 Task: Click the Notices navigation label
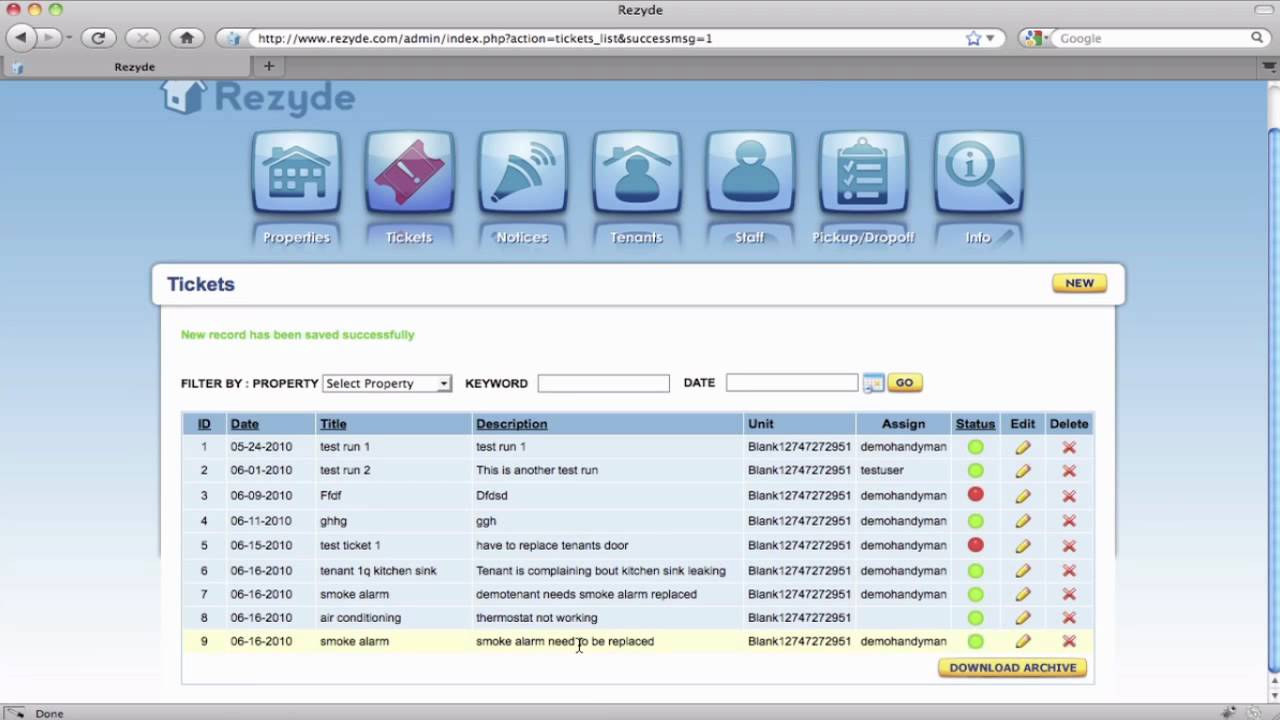(522, 237)
